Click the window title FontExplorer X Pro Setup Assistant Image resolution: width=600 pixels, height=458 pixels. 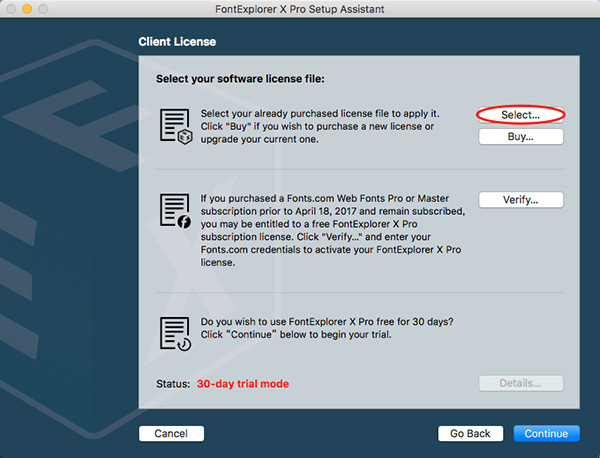point(300,9)
